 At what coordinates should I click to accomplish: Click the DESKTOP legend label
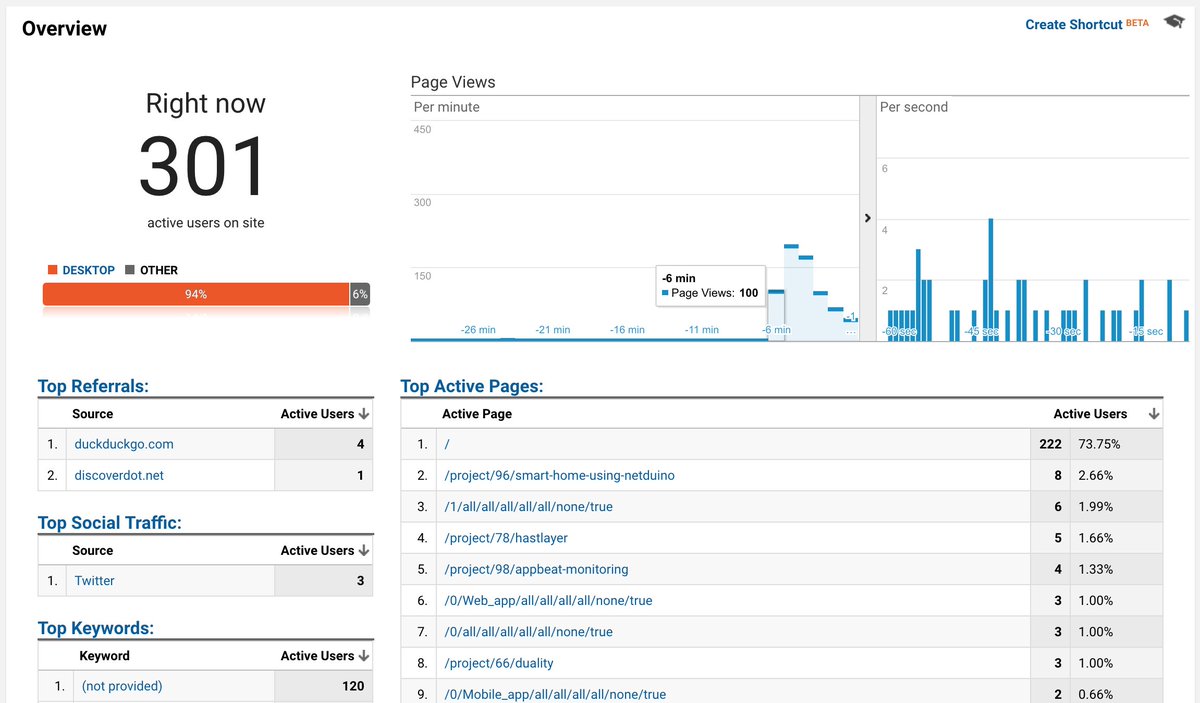tap(89, 270)
